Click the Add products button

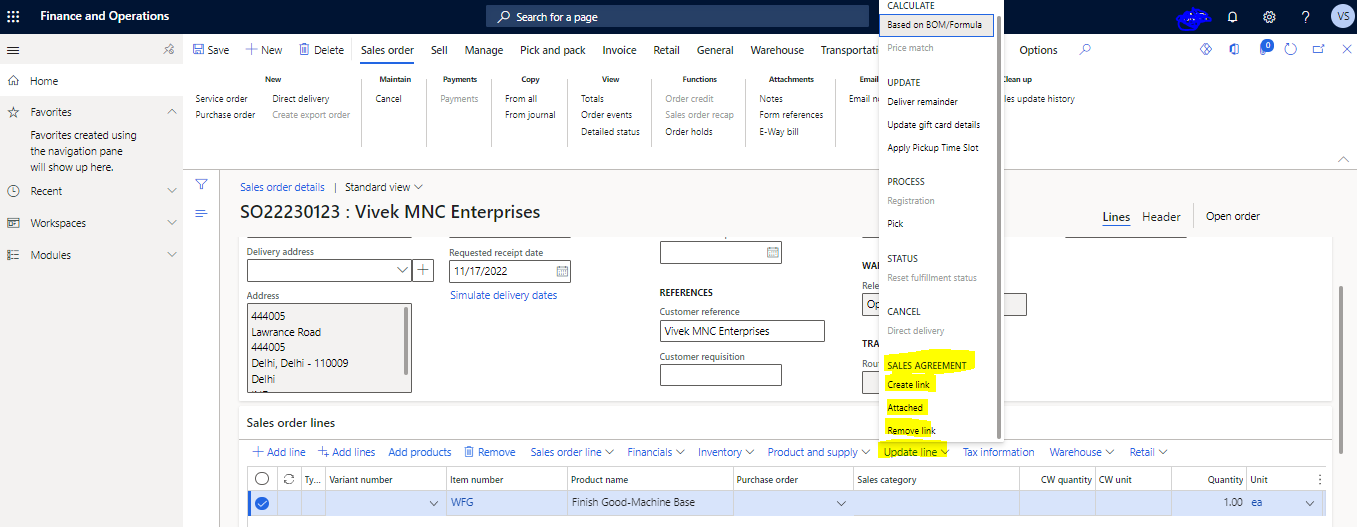pos(419,452)
